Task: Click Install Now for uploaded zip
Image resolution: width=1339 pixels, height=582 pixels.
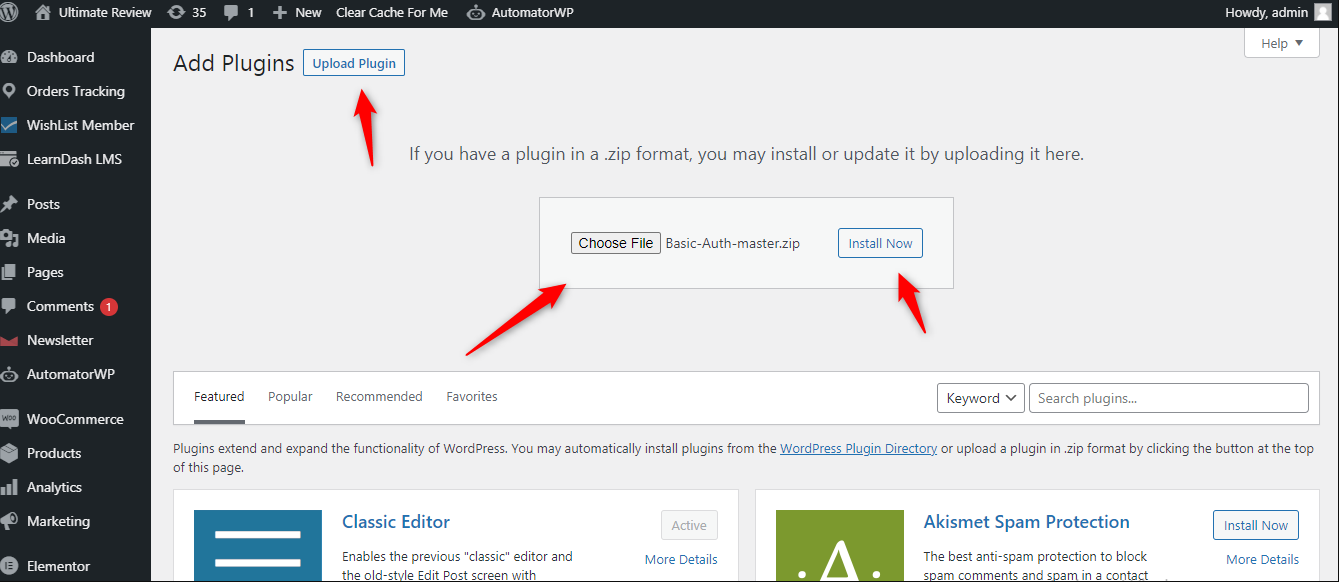Action: (x=880, y=243)
